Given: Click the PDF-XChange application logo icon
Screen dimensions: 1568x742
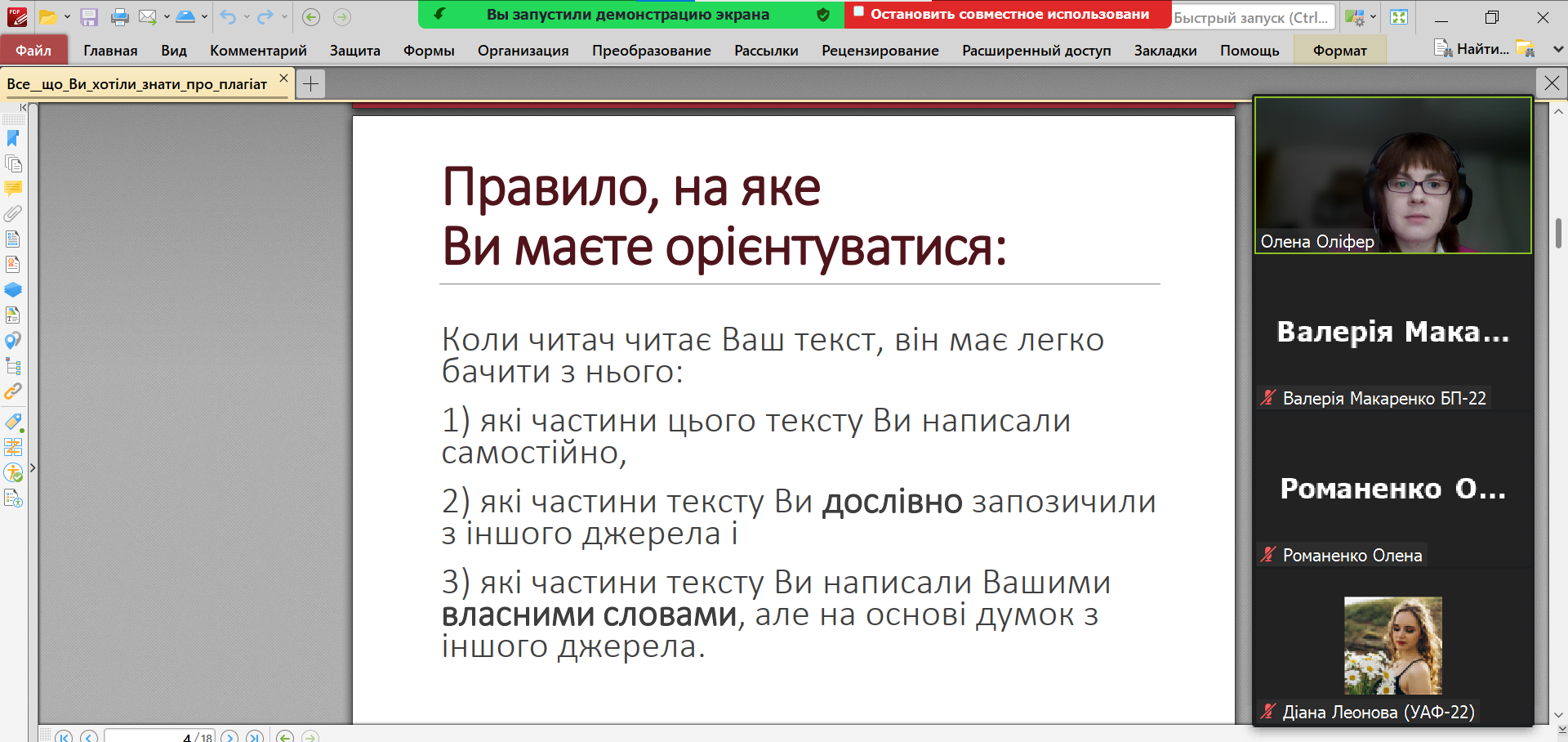Looking at the screenshot, I should point(17,16).
